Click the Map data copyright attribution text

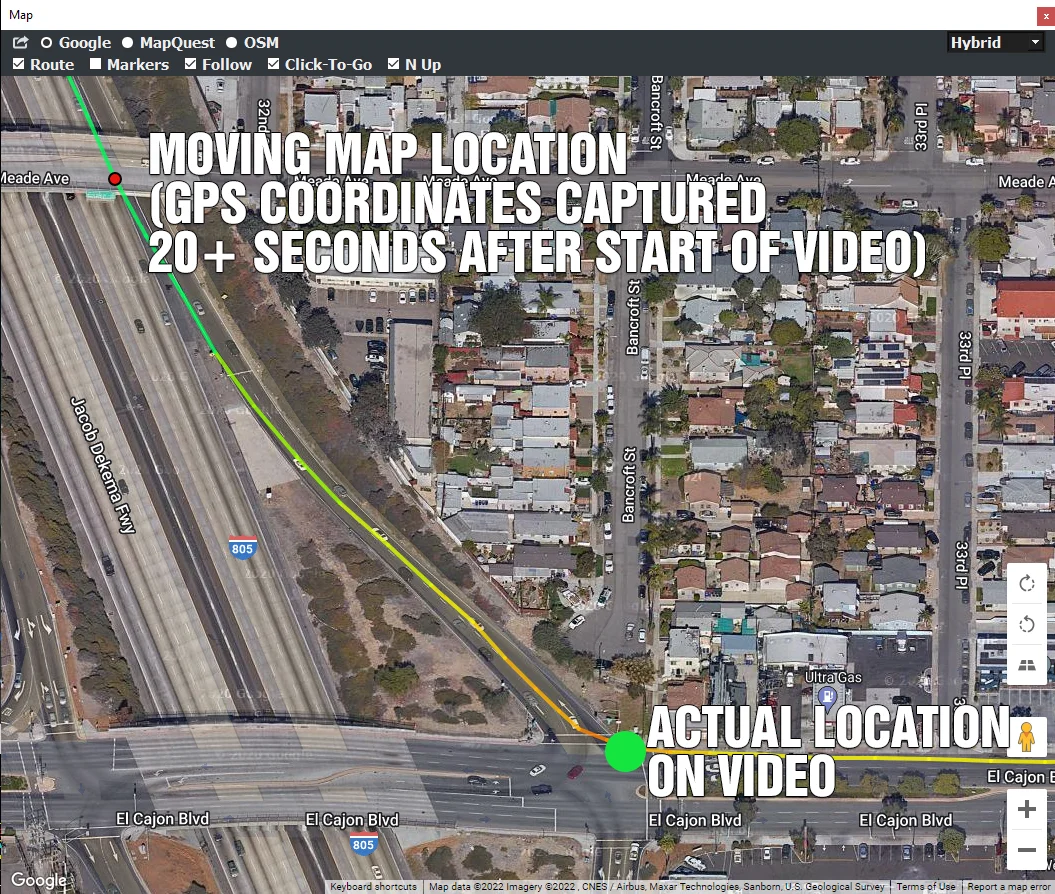(656, 887)
